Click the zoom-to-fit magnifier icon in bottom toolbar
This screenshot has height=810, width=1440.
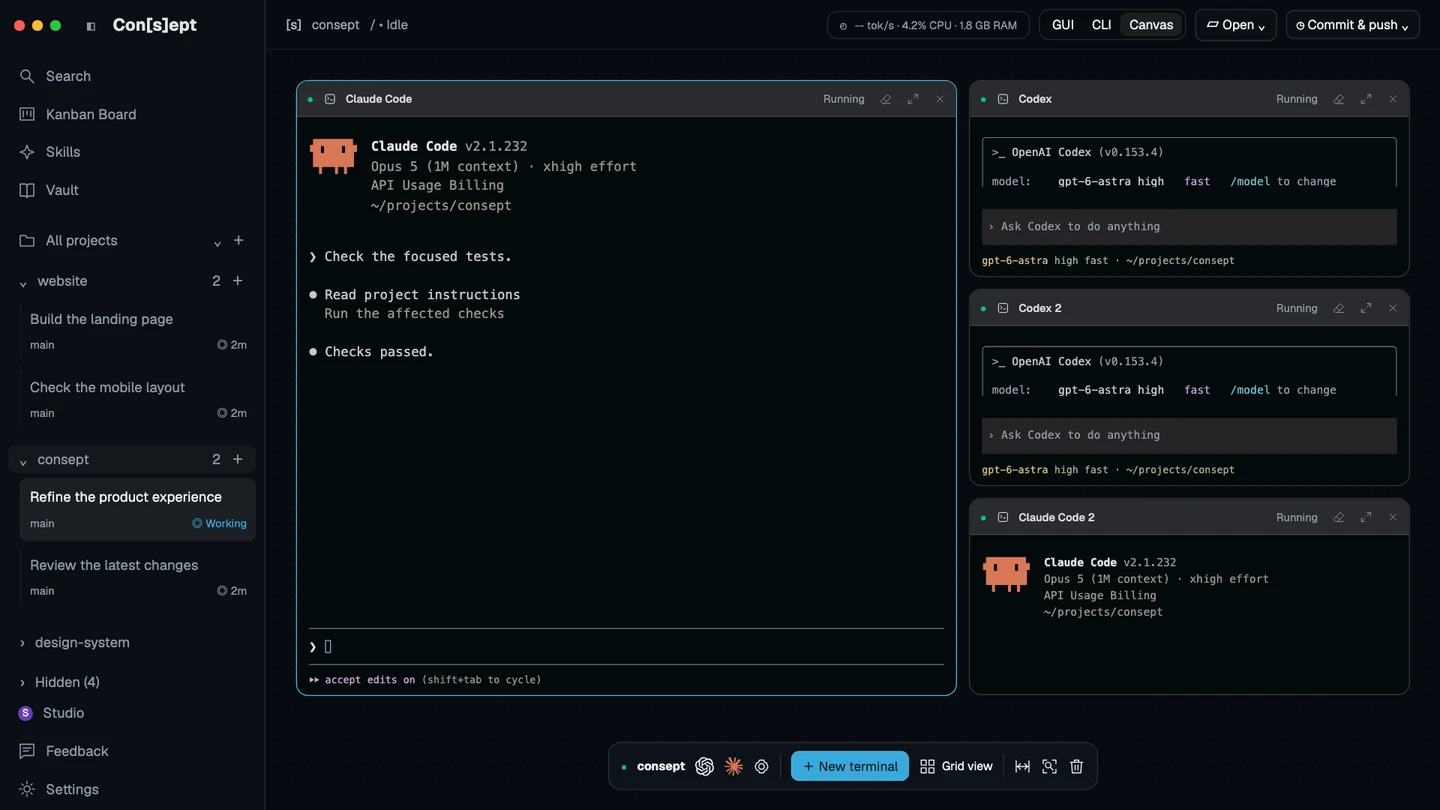click(1049, 766)
